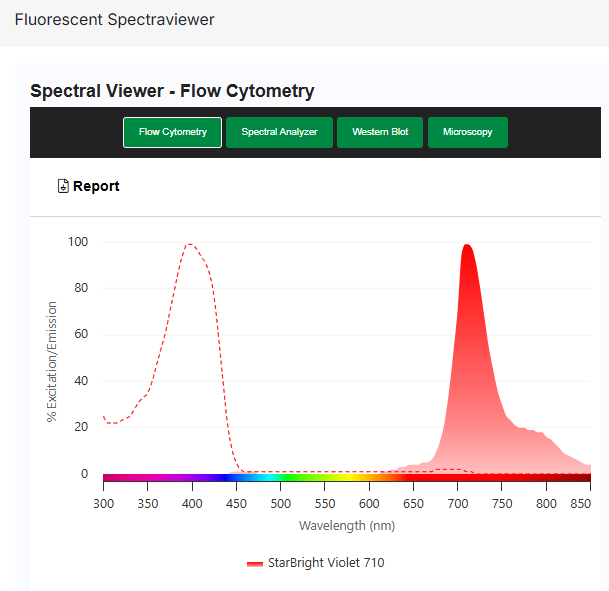Click the Report text label
This screenshot has width=609, height=591.
(x=96, y=186)
